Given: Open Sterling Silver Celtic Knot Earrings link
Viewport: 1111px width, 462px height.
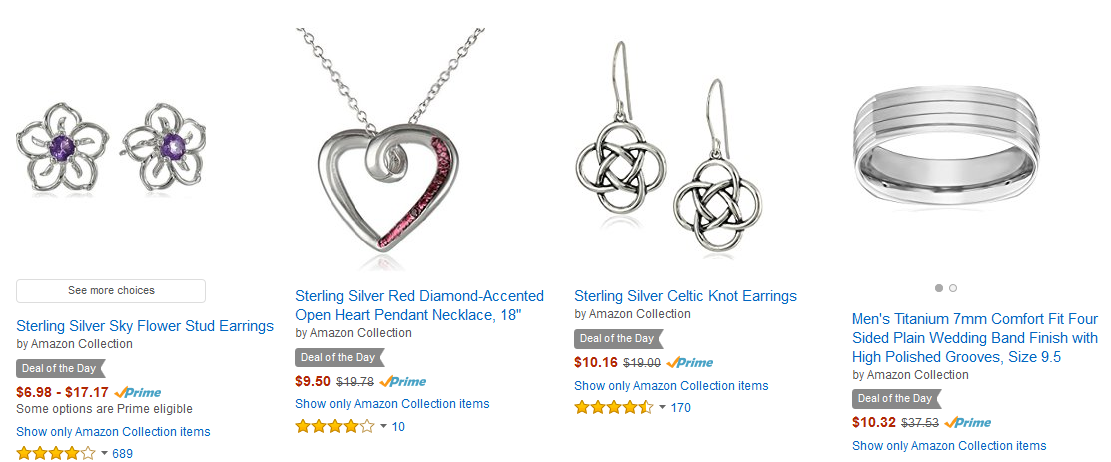Looking at the screenshot, I should (685, 295).
